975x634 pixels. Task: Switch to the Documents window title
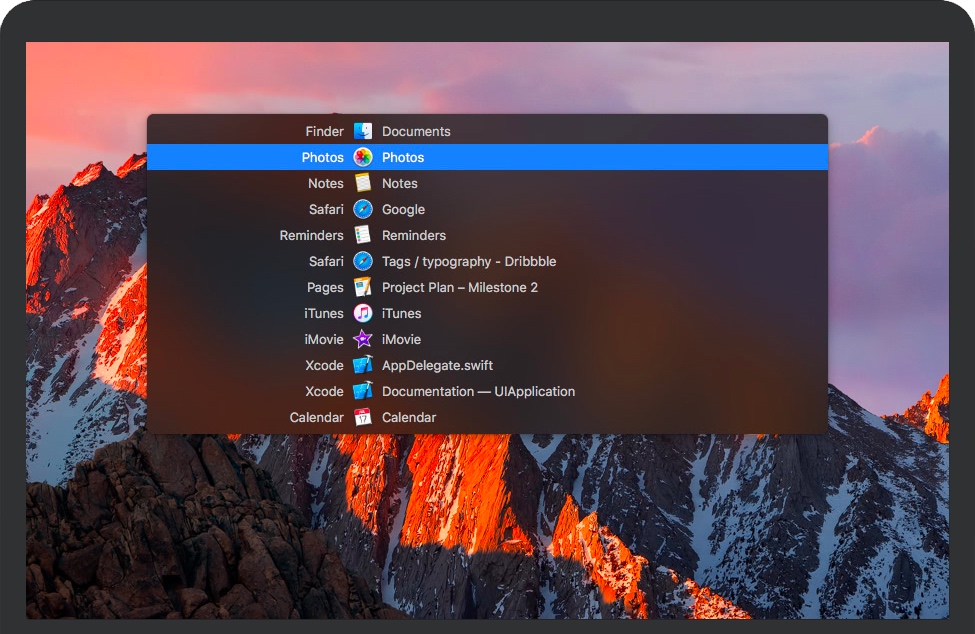(416, 131)
